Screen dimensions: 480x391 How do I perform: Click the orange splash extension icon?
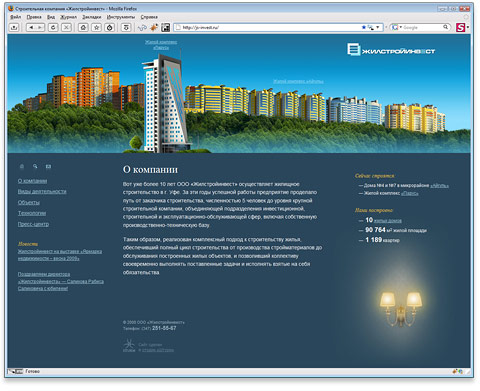click(154, 28)
